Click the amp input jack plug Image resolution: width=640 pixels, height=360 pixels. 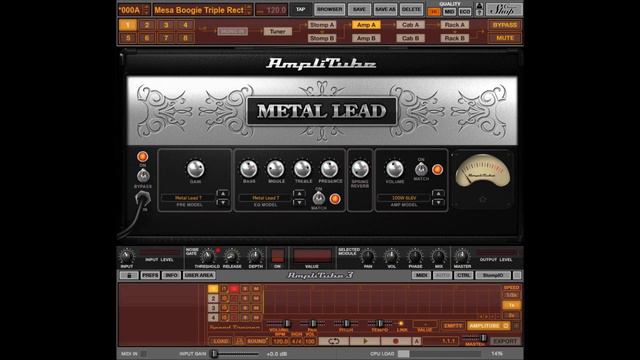[x=143, y=200]
